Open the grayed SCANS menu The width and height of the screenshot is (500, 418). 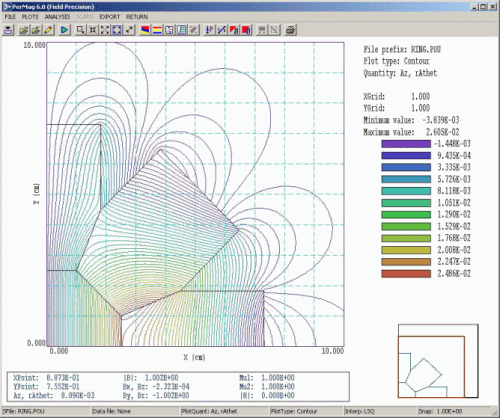coord(85,17)
